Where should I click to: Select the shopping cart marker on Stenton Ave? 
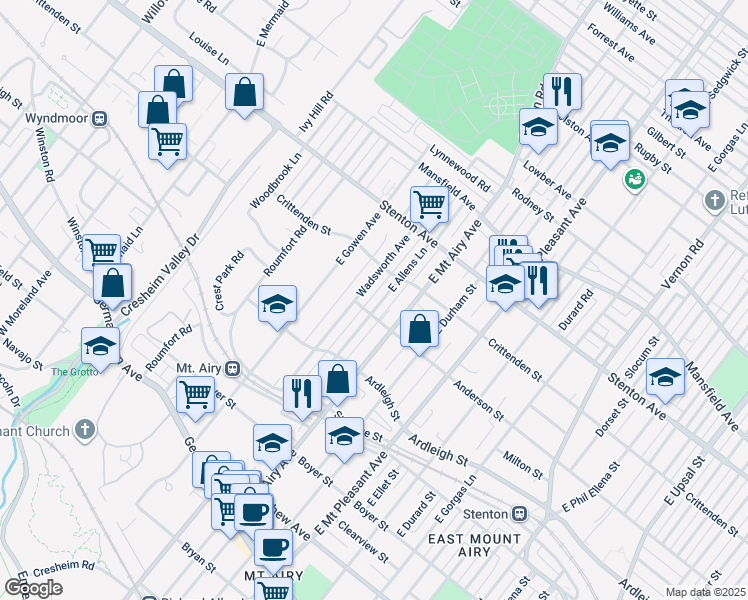coord(429,208)
